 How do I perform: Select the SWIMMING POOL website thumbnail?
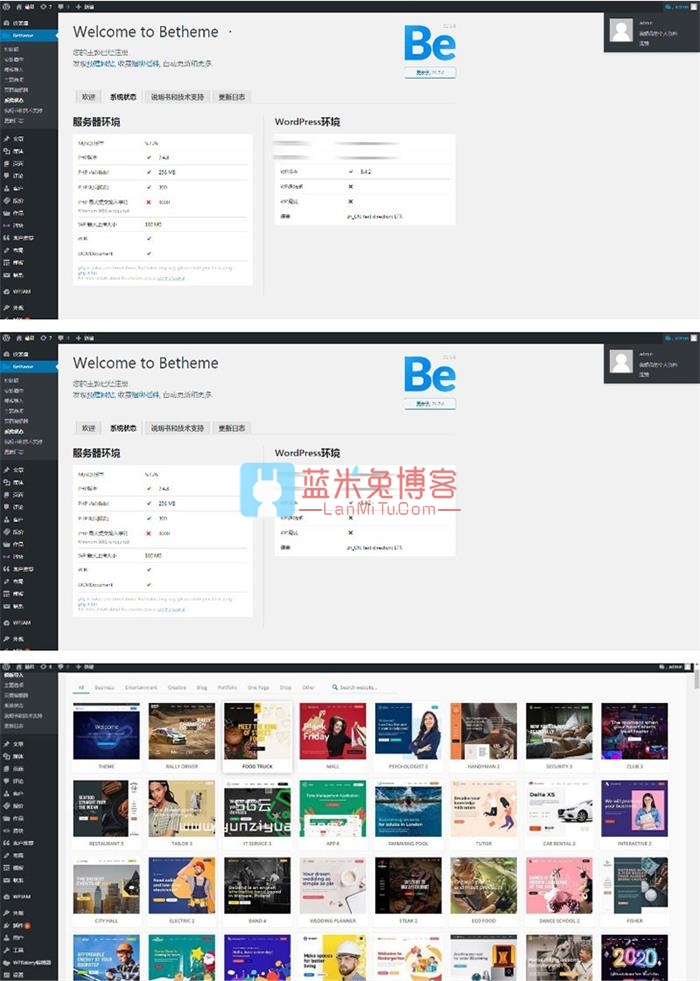408,808
